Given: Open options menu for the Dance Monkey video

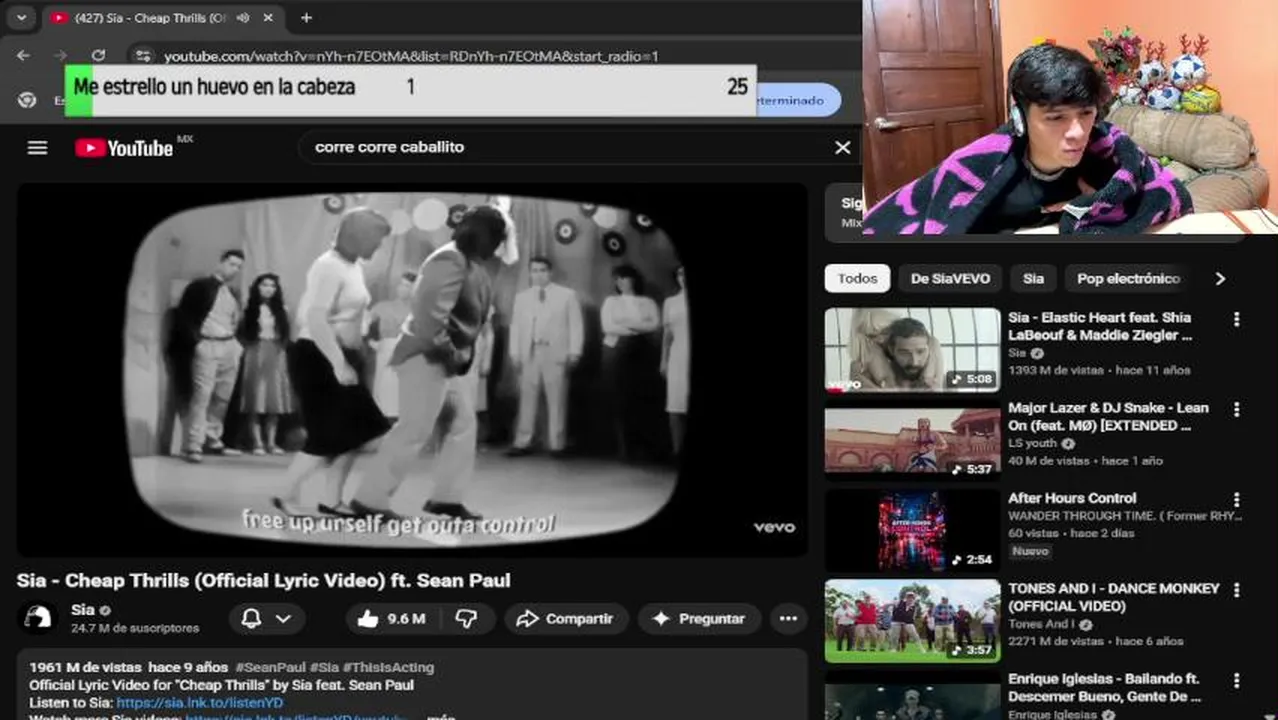Looking at the screenshot, I should [x=1237, y=589].
